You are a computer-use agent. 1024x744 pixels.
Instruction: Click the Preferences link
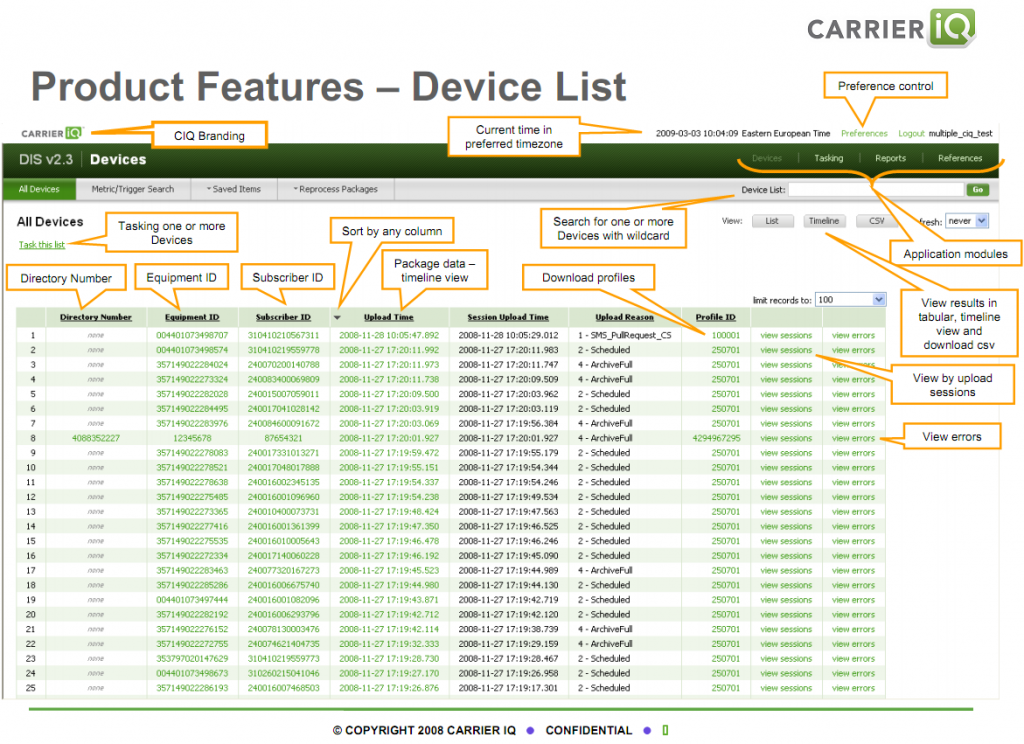coord(864,133)
